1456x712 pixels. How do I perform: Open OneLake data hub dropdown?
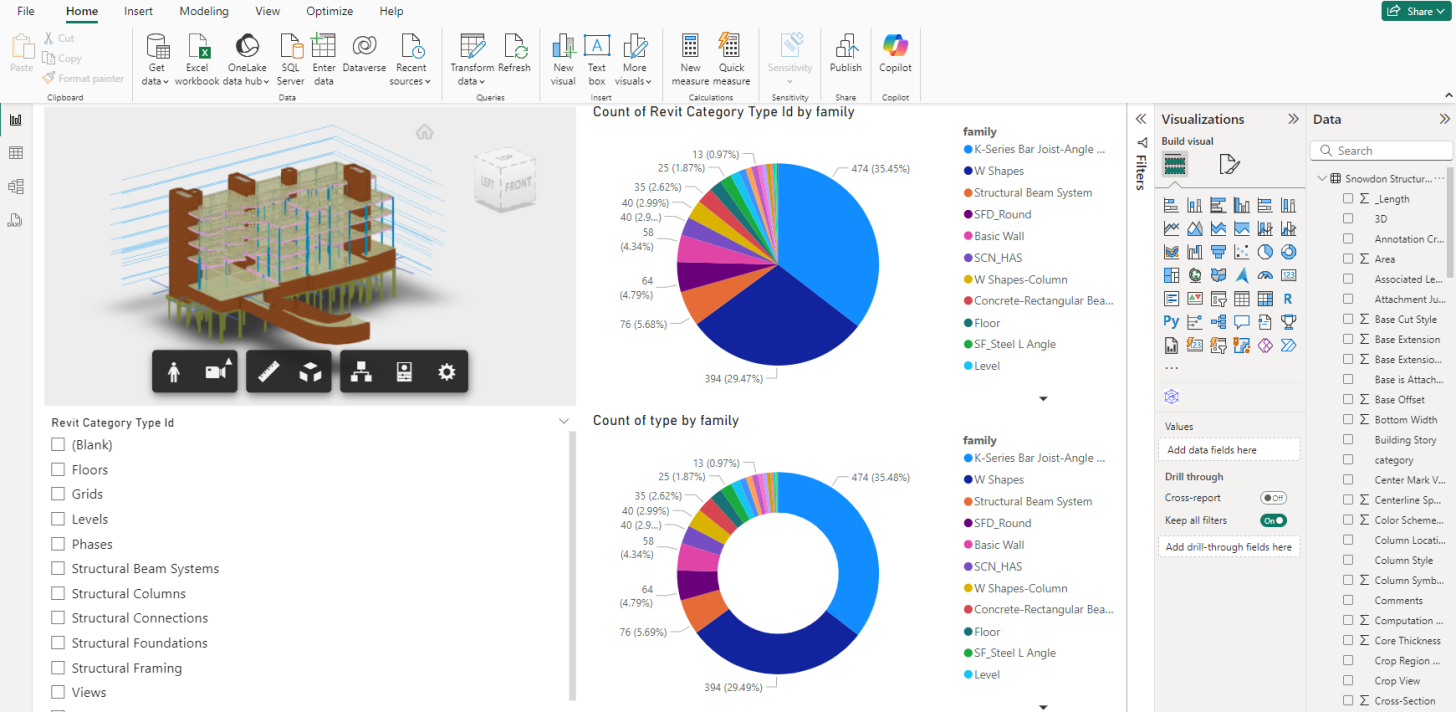(x=245, y=59)
